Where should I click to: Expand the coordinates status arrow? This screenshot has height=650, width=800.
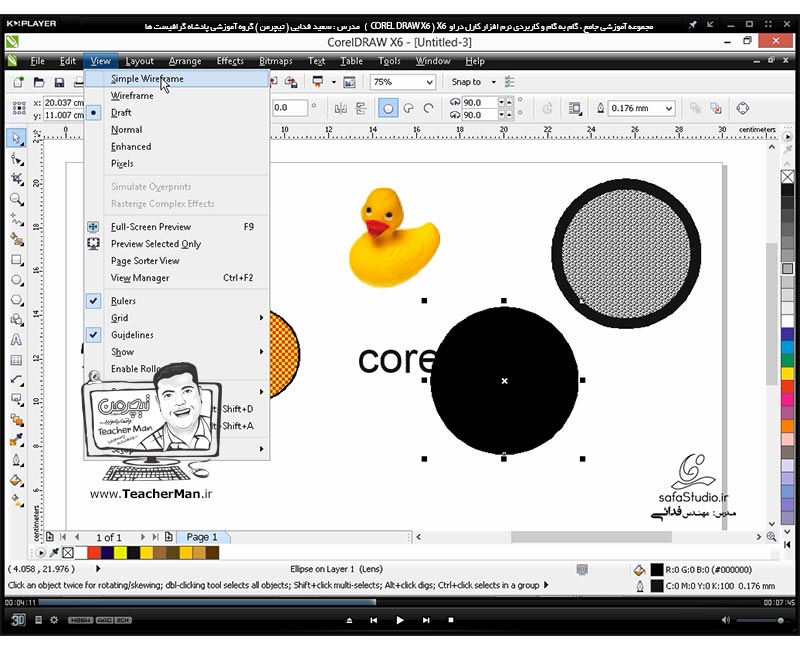coord(98,568)
